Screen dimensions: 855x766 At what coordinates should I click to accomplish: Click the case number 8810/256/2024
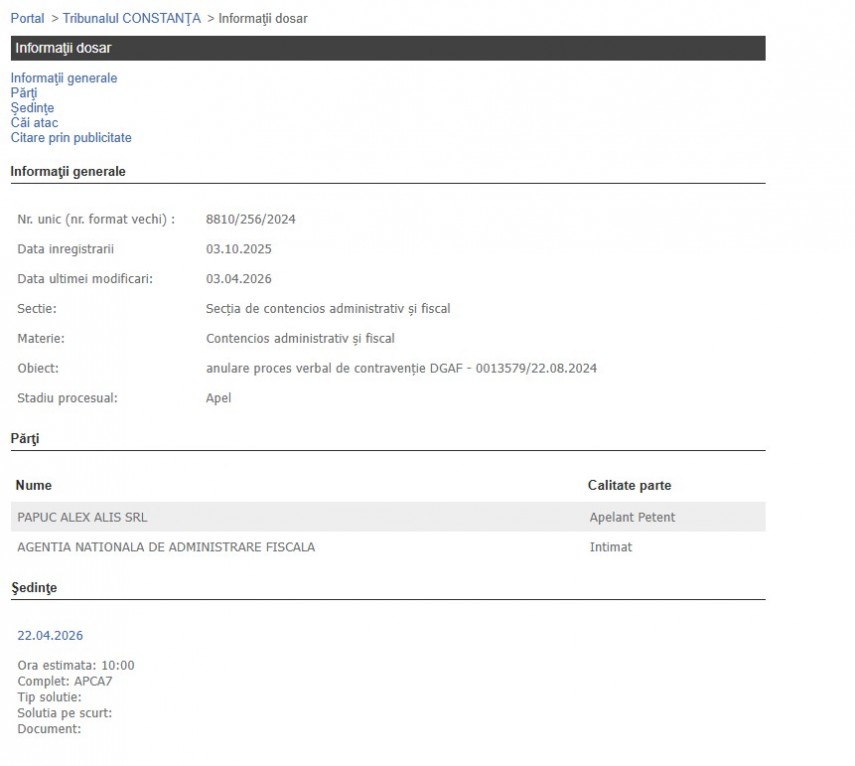[x=250, y=219]
